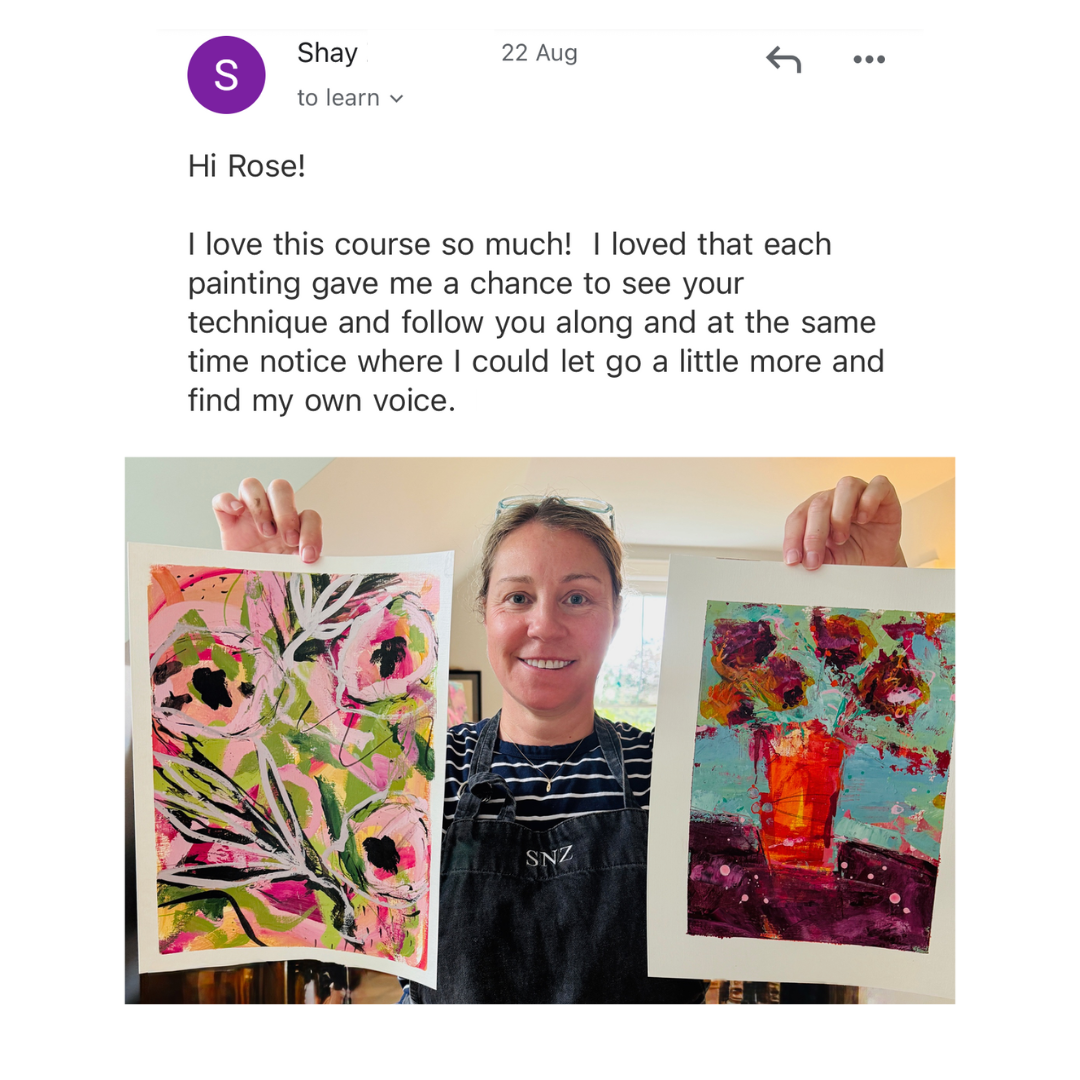This screenshot has height=1080, width=1080.
Task: Click the 'Hi Rose!' greeting line
Action: pyautogui.click(x=247, y=166)
